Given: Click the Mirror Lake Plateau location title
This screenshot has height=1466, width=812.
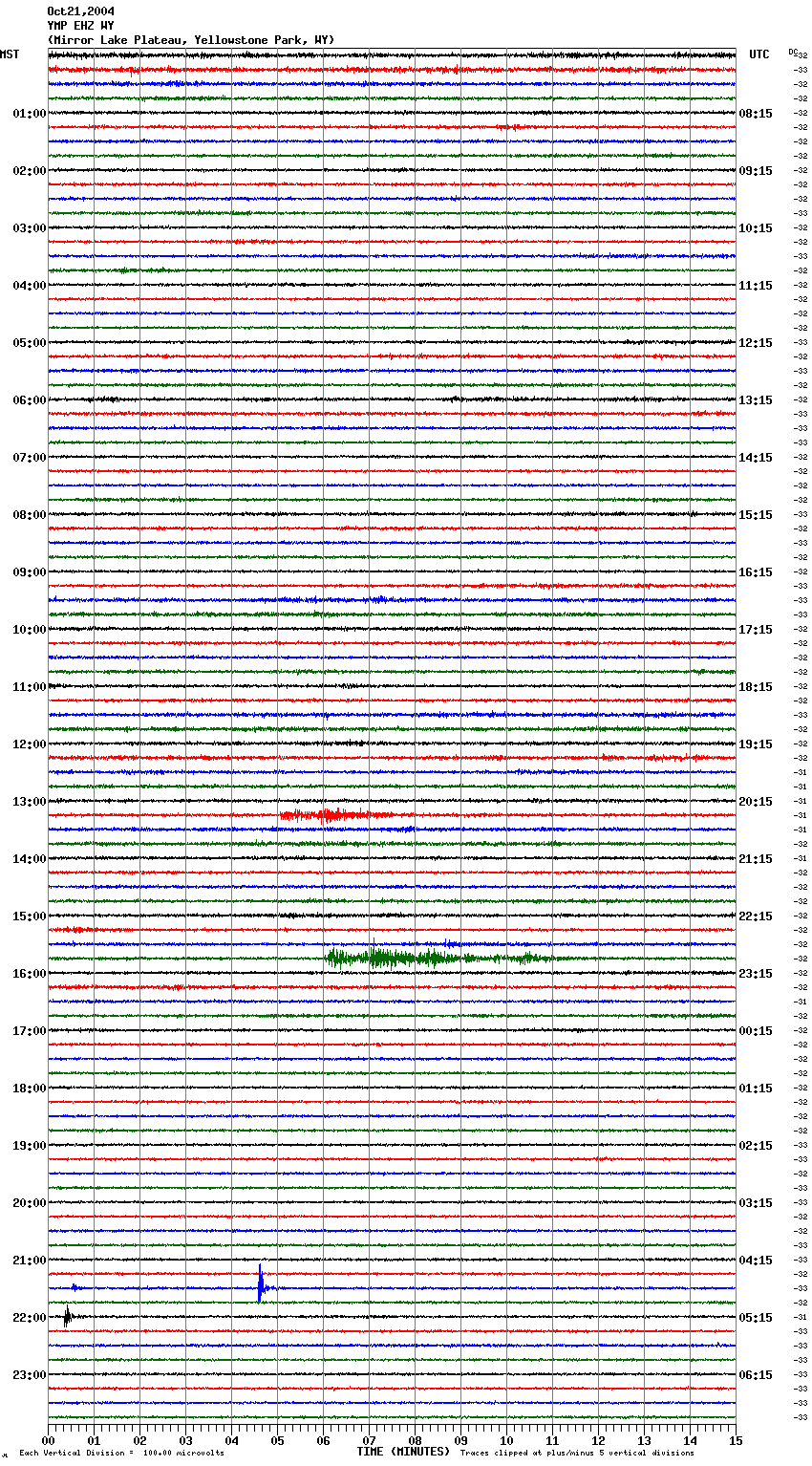Looking at the screenshot, I should pyautogui.click(x=191, y=40).
